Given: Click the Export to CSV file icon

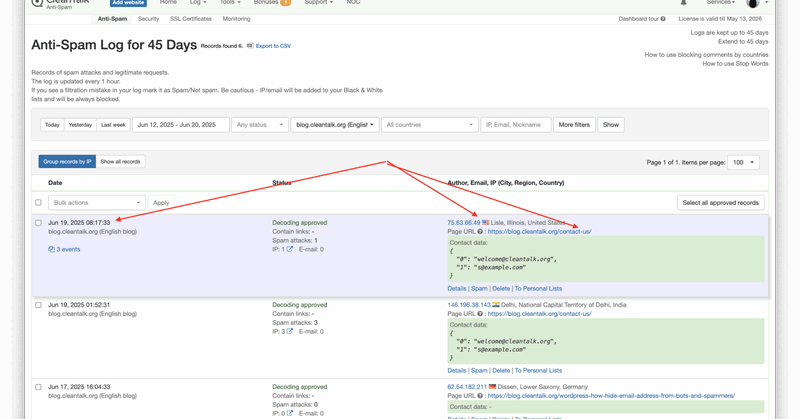Looking at the screenshot, I should pyautogui.click(x=250, y=45).
